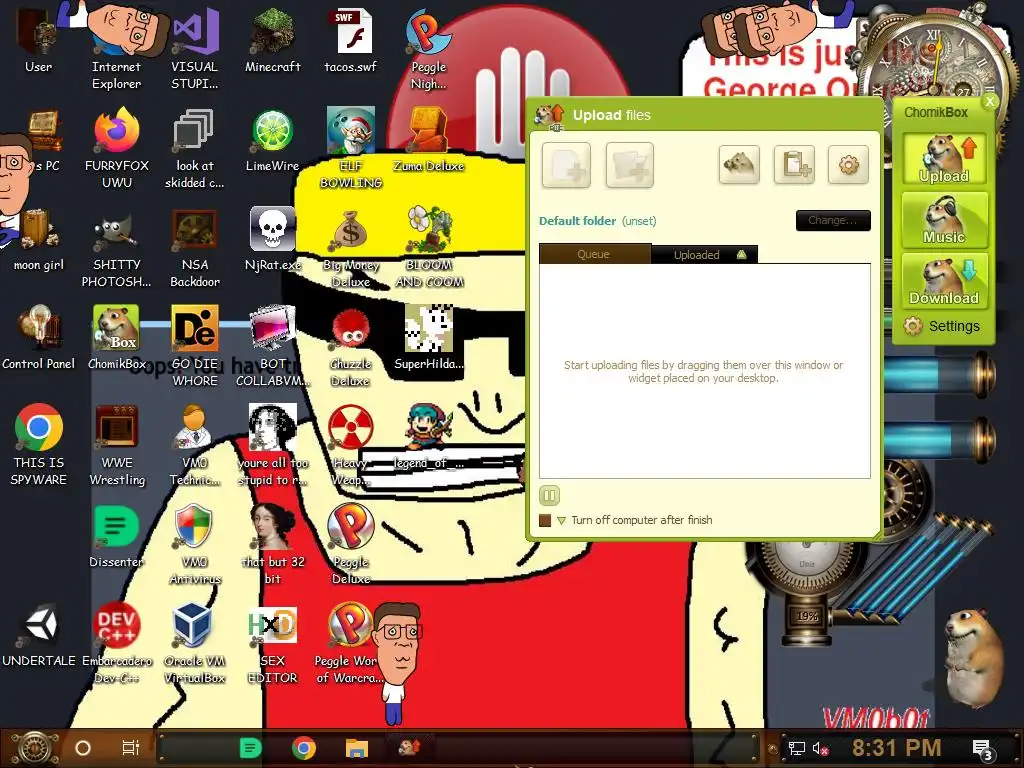1024x768 pixels.
Task: Select the GO DIE WHORE icon
Action: (195, 347)
